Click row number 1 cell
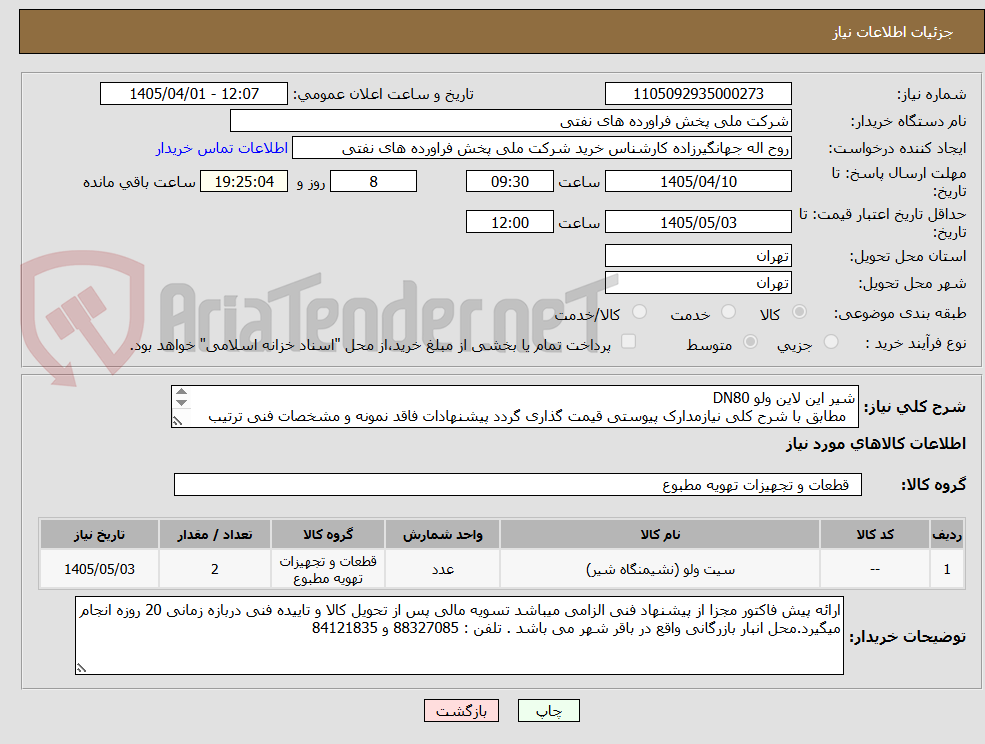 coord(947,569)
